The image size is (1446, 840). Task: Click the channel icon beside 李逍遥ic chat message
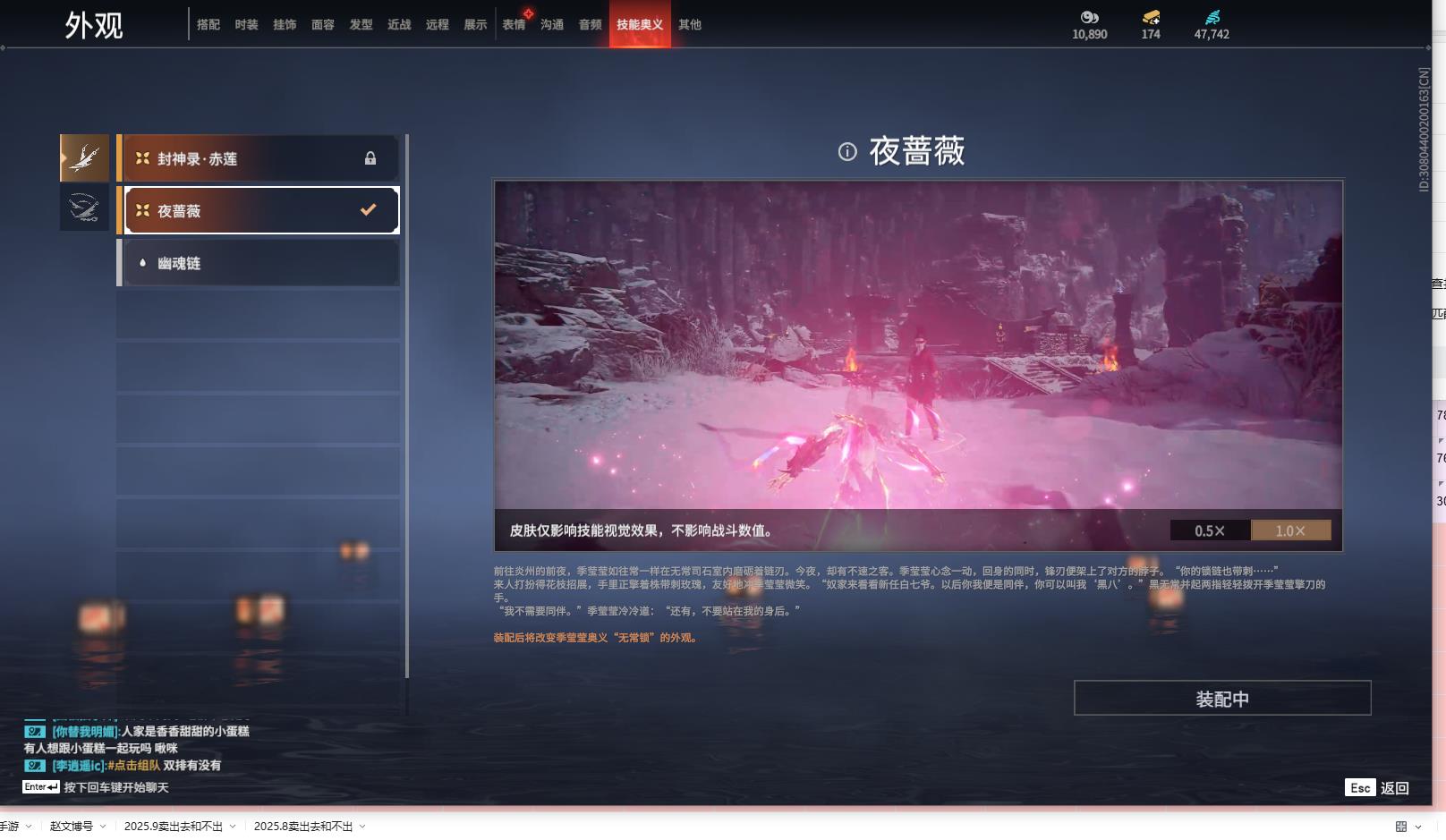pos(35,766)
